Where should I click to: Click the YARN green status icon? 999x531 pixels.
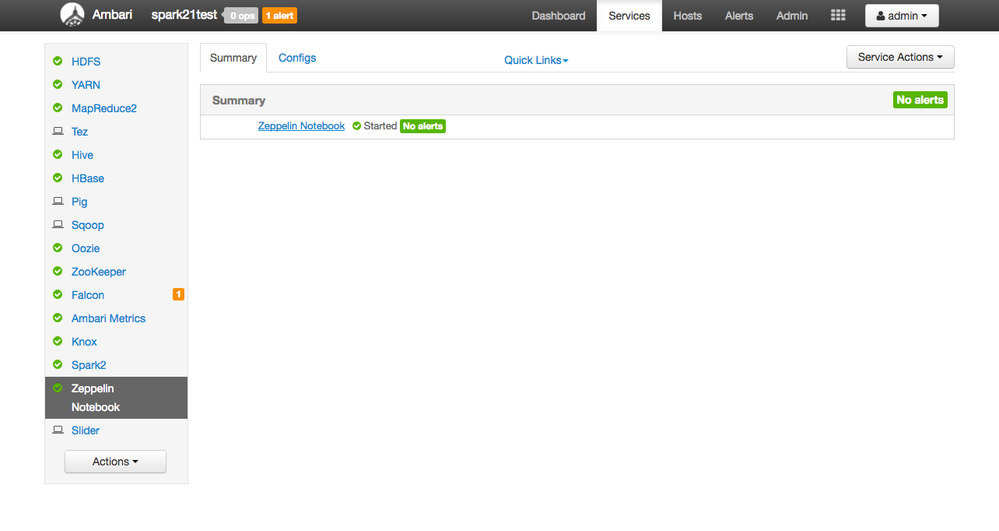coord(57,84)
